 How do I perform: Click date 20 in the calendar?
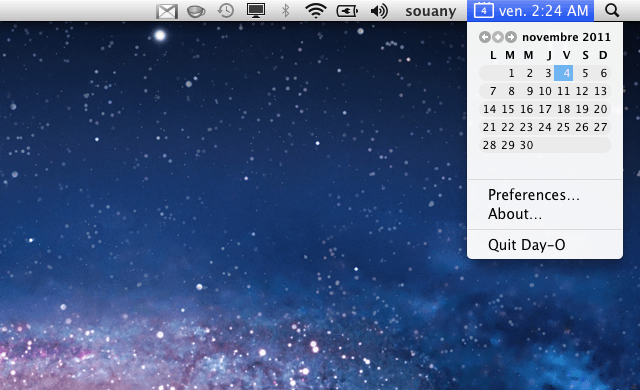pyautogui.click(x=600, y=109)
